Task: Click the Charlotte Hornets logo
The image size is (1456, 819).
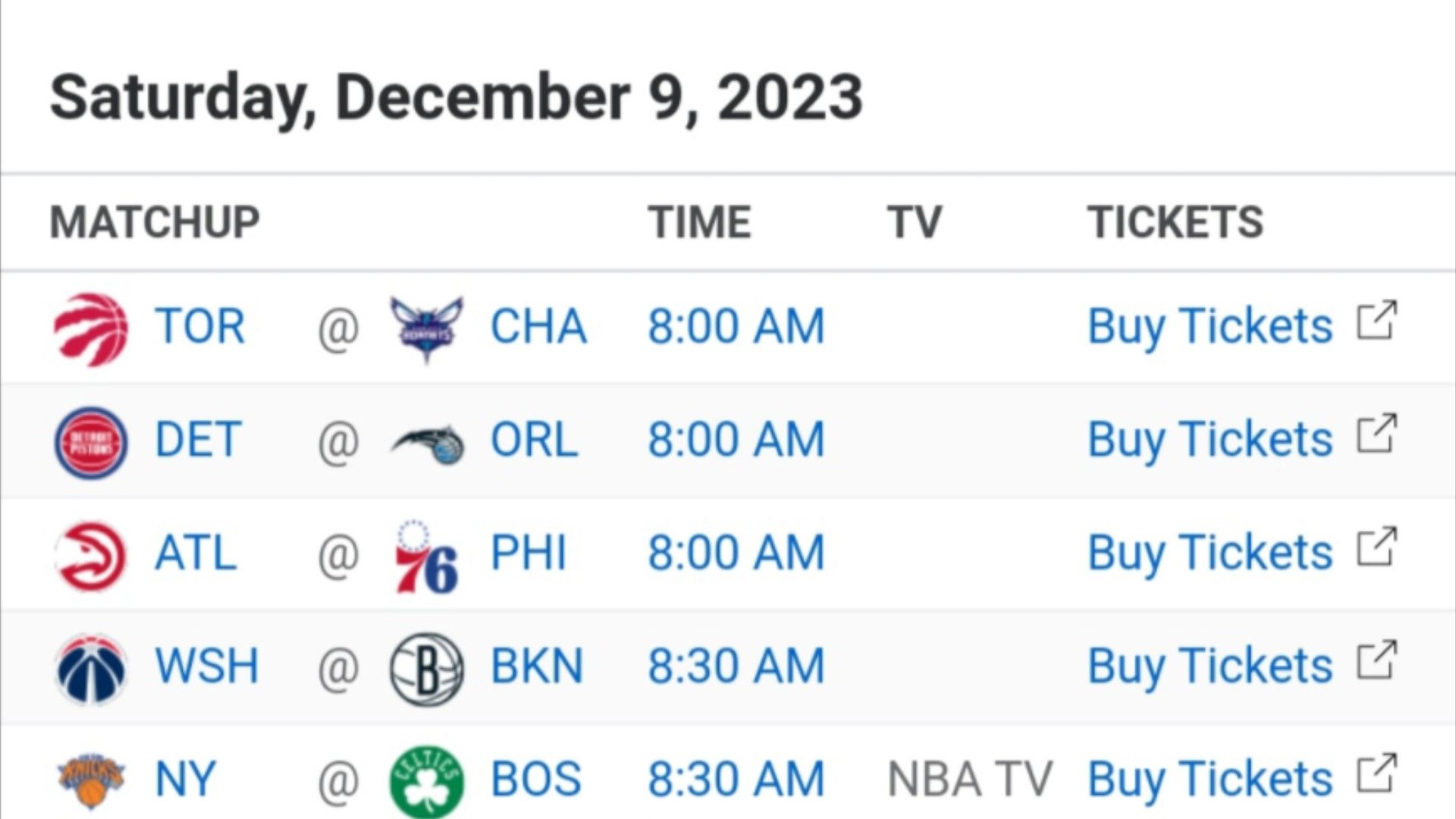Action: tap(427, 329)
